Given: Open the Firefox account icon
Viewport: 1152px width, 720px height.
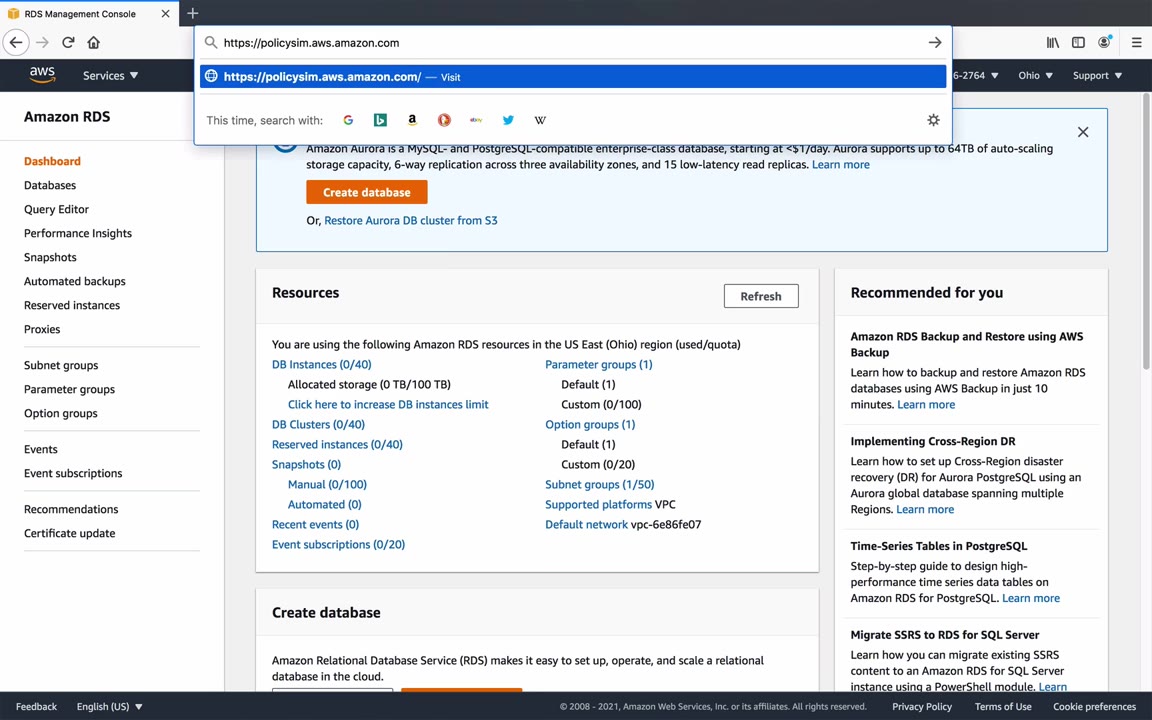Looking at the screenshot, I should pyautogui.click(x=1104, y=43).
